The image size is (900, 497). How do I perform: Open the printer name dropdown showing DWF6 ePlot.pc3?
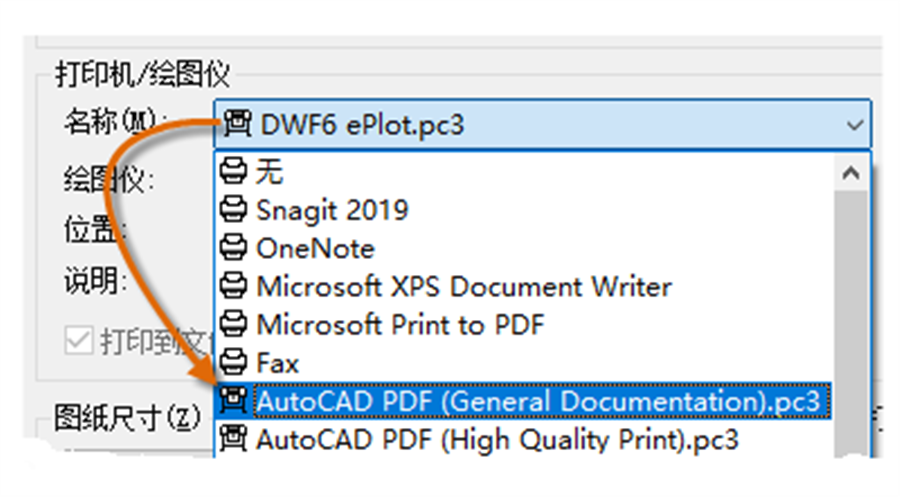coord(542,124)
